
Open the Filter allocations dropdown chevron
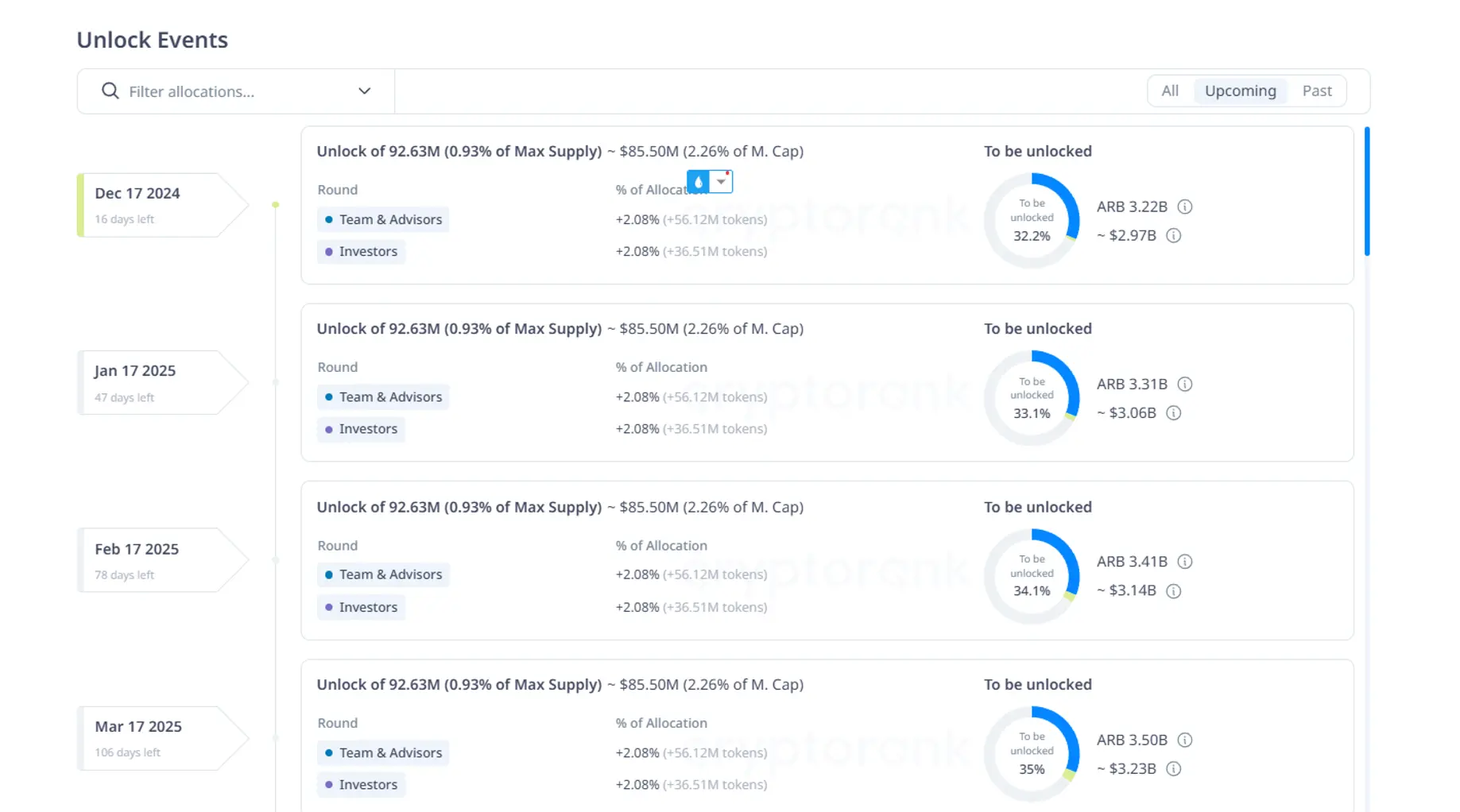point(364,91)
